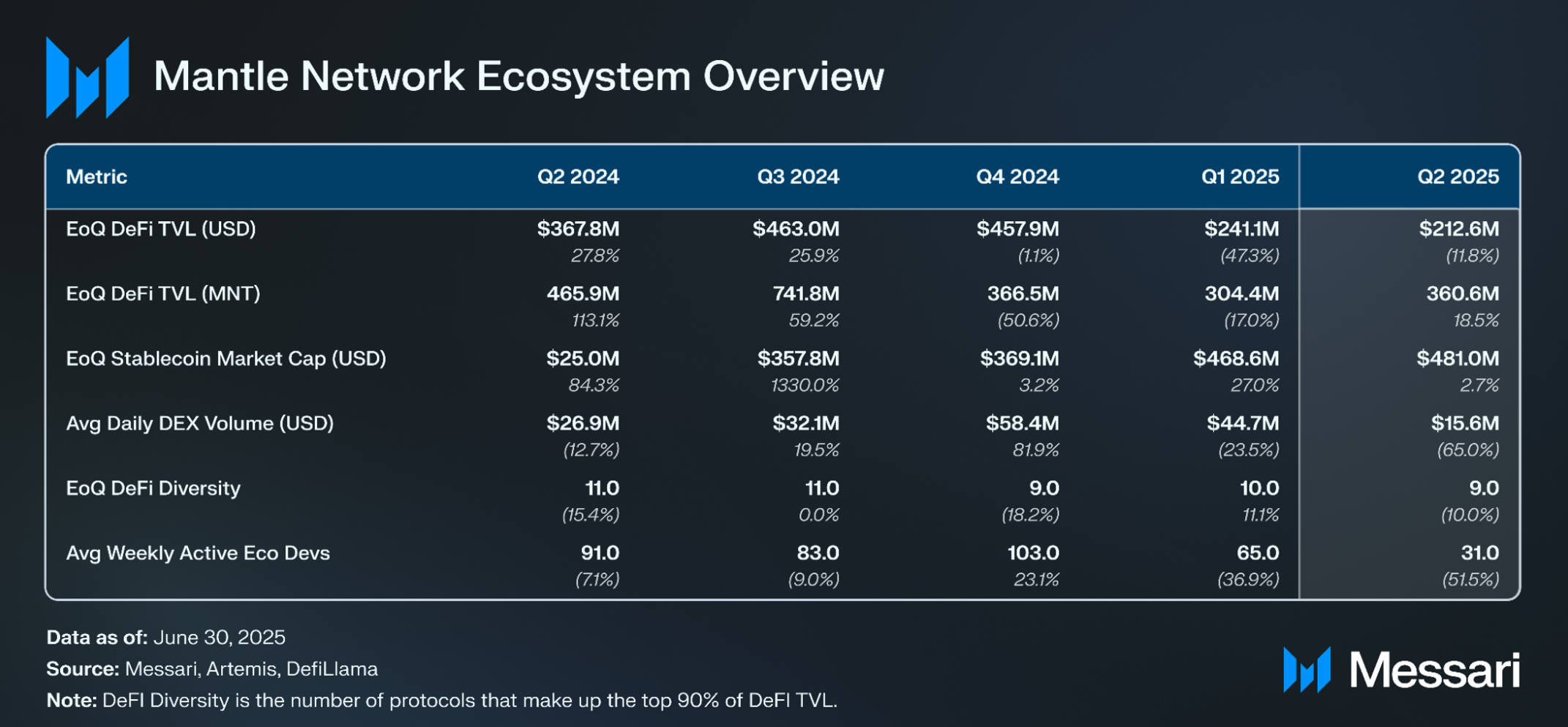Screen dimensions: 1568x727
Task: Click the $15.6M value
Action: 1466,424
